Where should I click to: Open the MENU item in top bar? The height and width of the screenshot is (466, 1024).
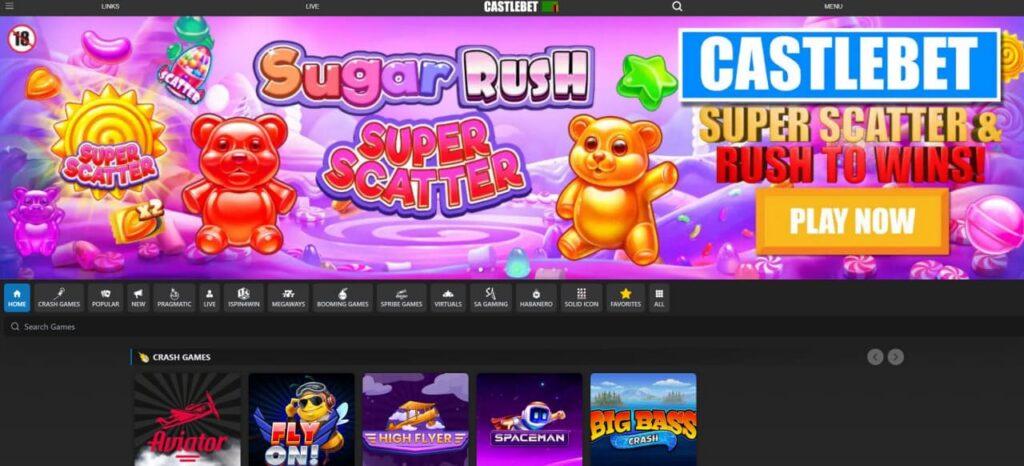pos(833,7)
